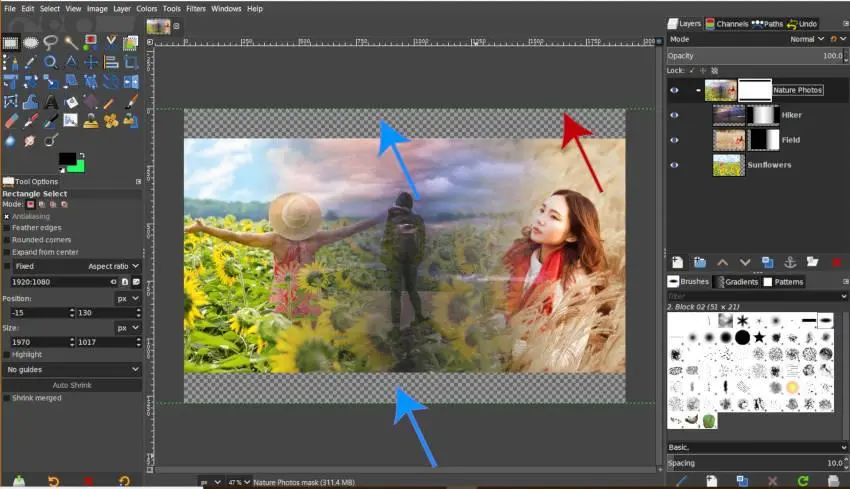Screen dimensions: 850x489
Task: Lower the selected layer
Action: [x=745, y=262]
